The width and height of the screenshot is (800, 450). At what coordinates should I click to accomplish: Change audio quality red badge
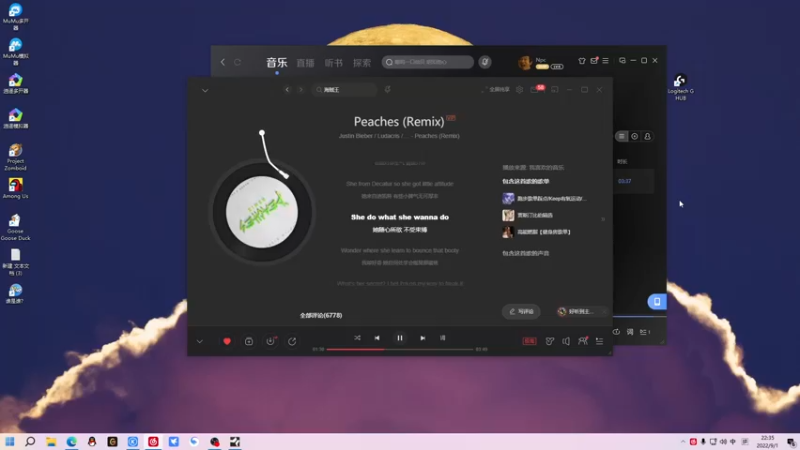[530, 341]
